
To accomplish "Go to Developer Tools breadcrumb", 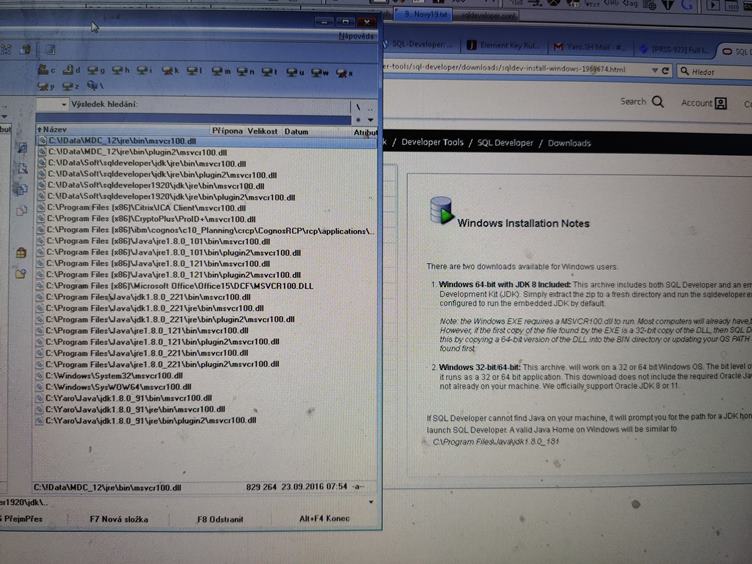I will click(x=432, y=142).
